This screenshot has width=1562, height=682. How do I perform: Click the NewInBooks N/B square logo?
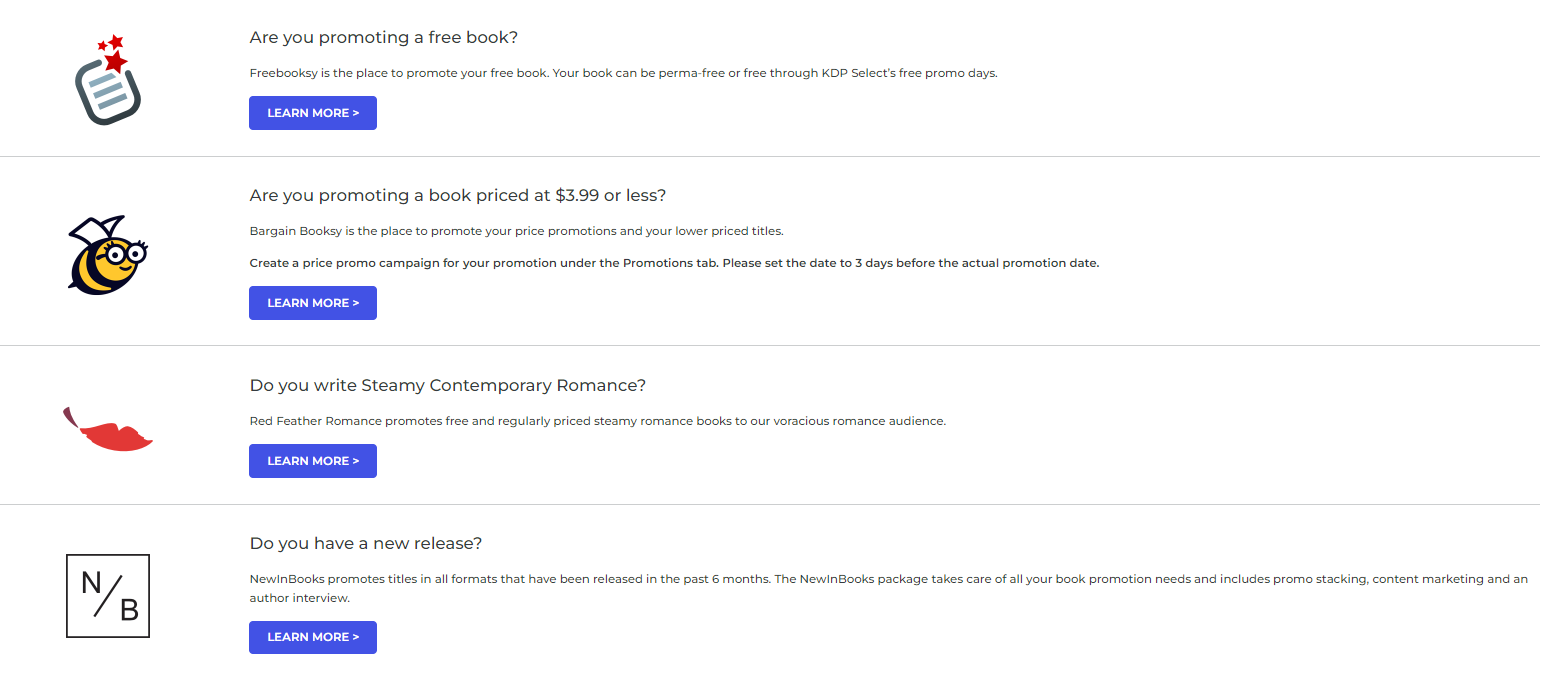(108, 596)
